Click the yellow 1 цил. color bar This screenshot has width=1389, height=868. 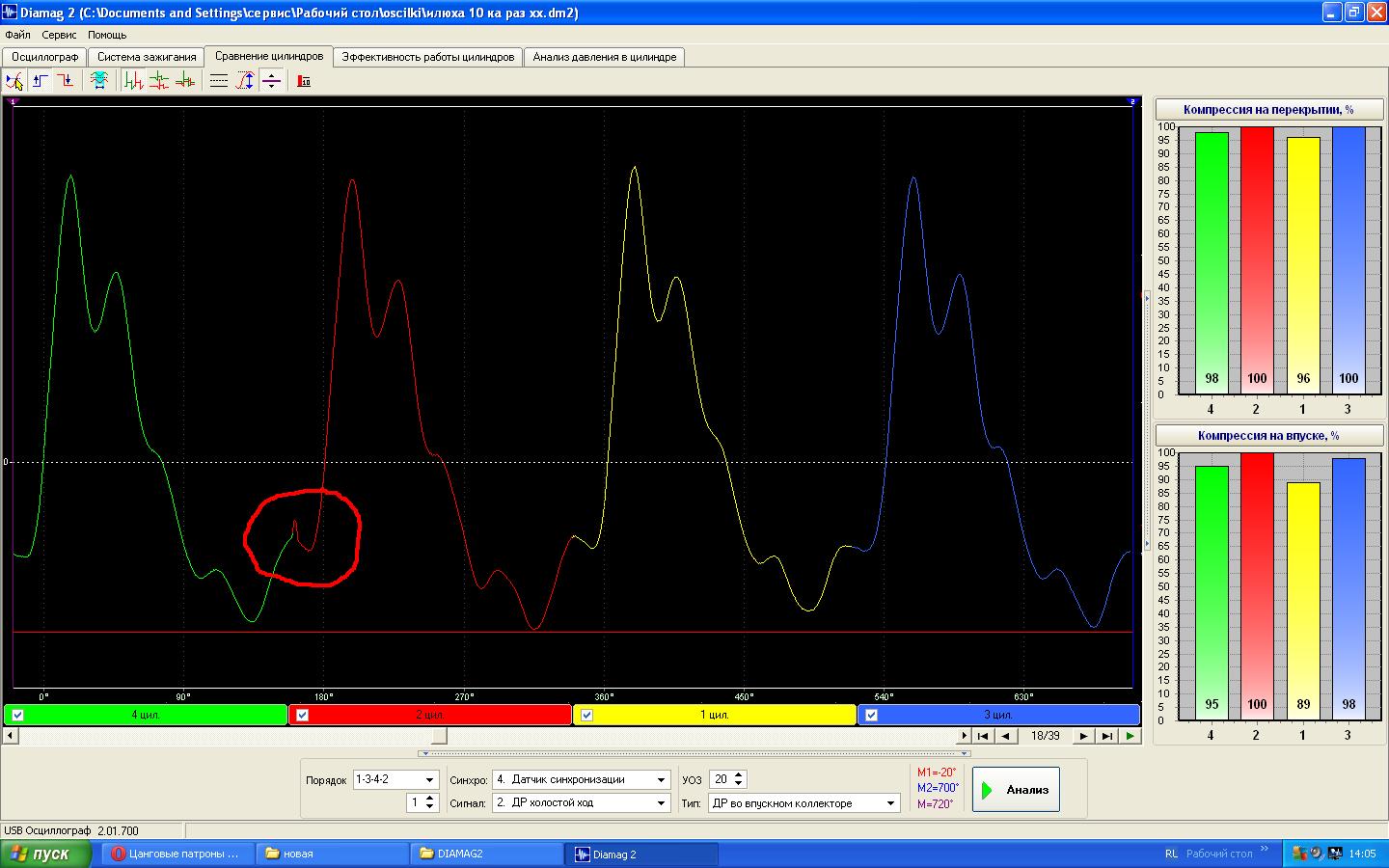[714, 715]
